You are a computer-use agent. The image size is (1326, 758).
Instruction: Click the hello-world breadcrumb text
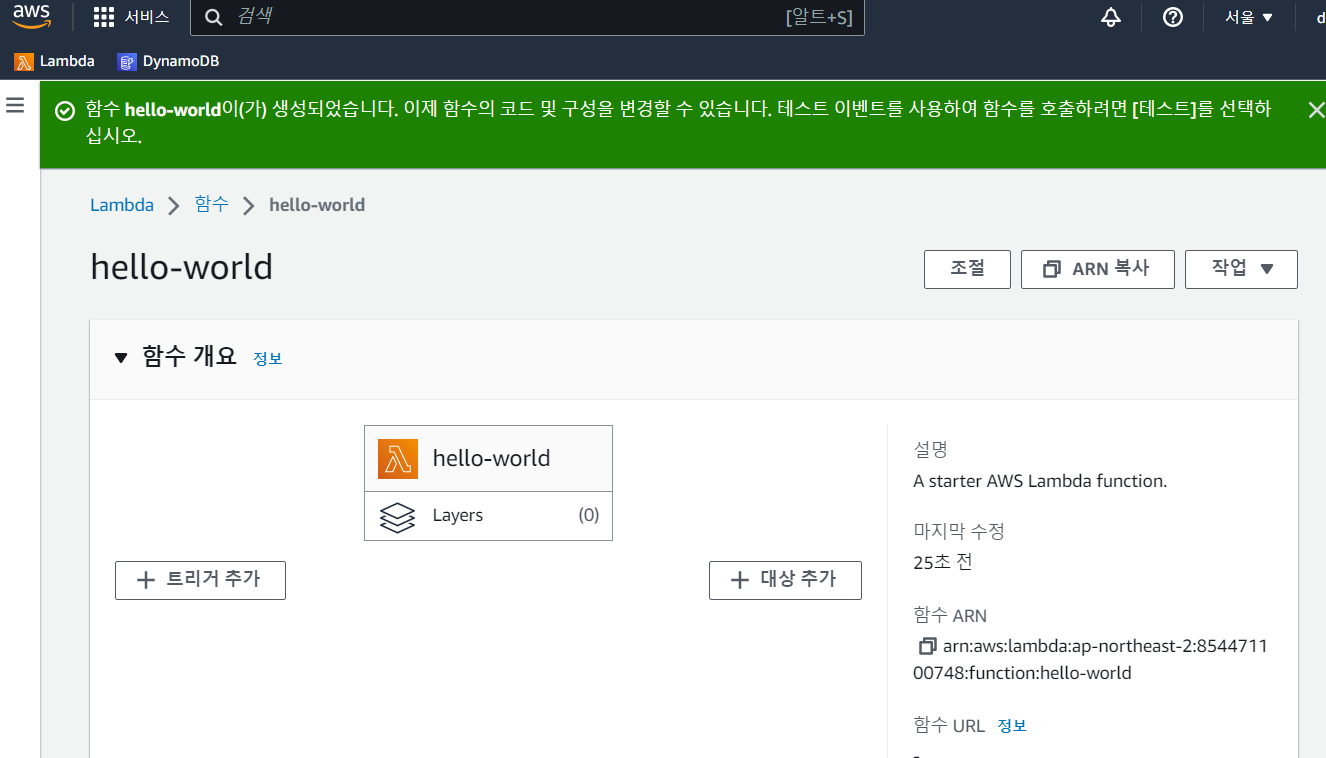(317, 205)
